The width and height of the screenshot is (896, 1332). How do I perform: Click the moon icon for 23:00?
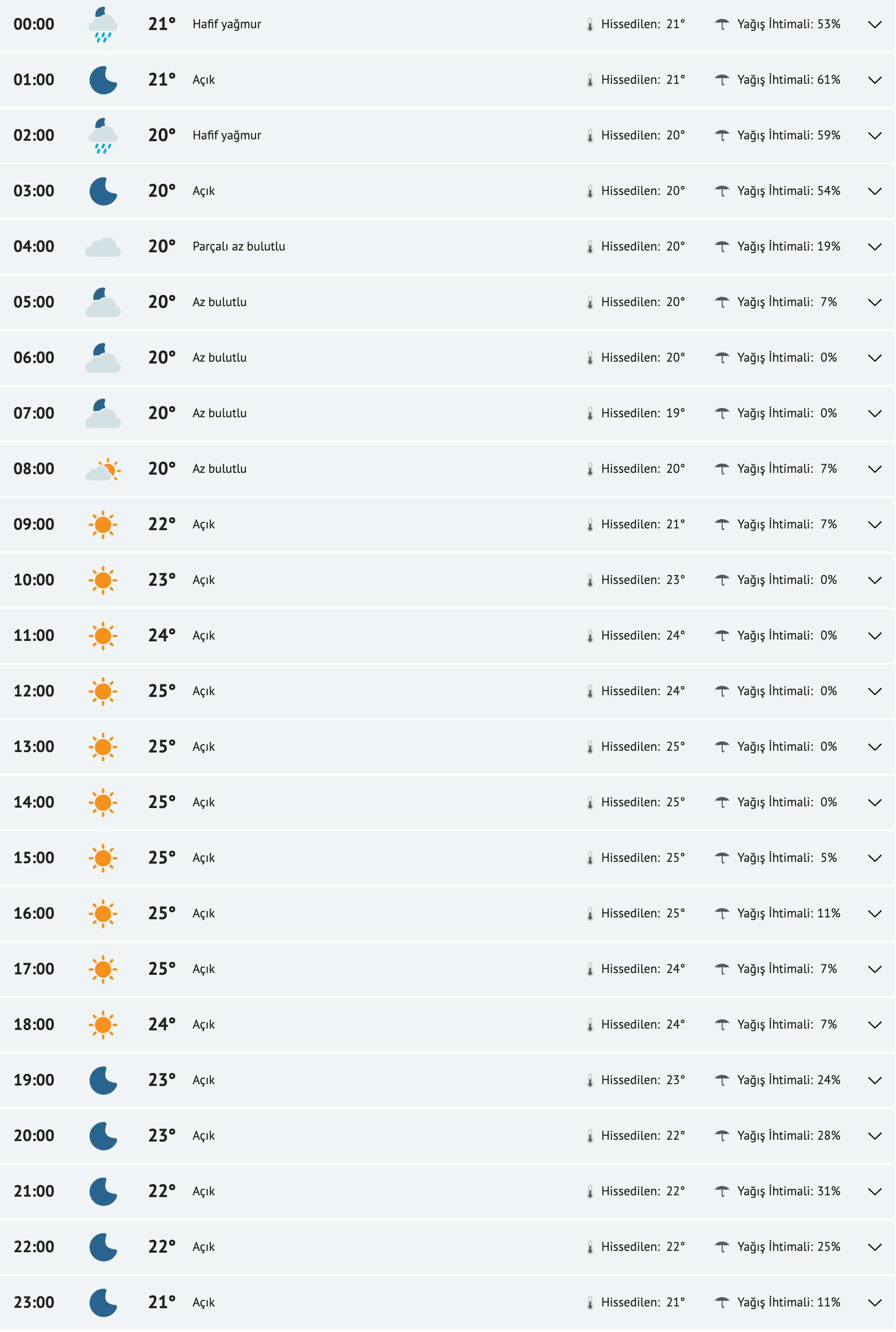pos(103,1303)
